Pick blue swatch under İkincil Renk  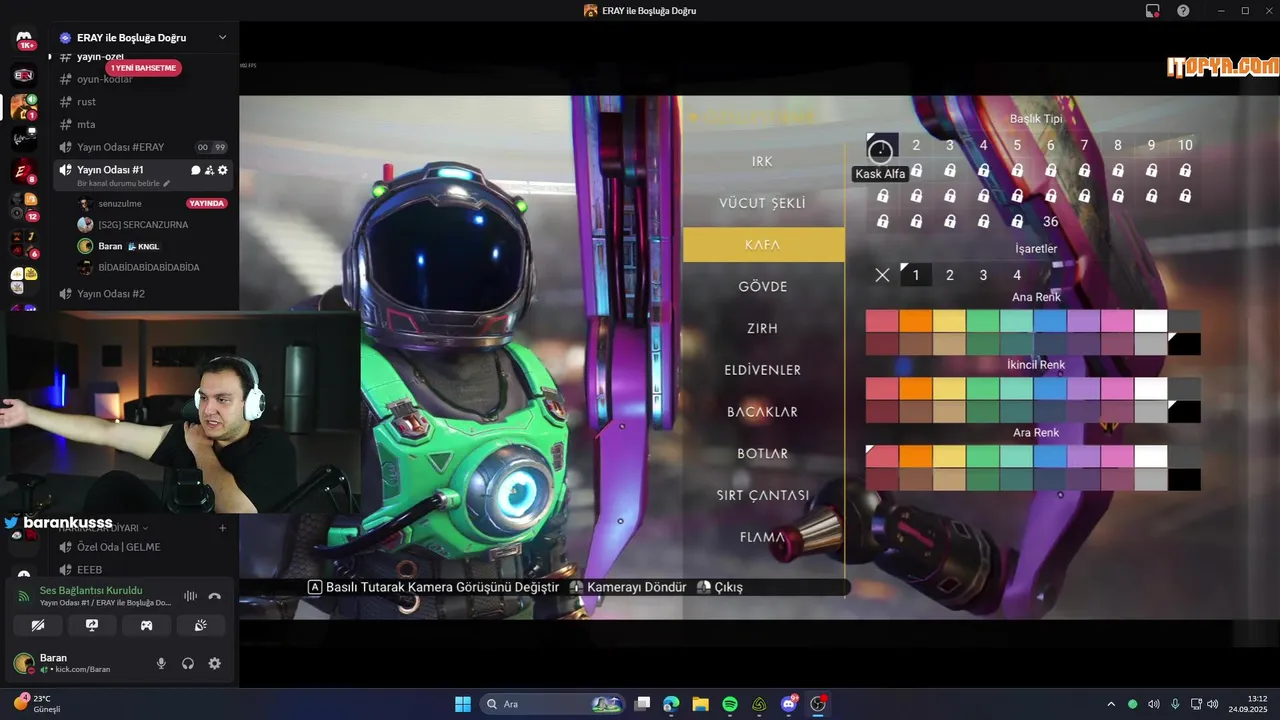(x=1050, y=388)
